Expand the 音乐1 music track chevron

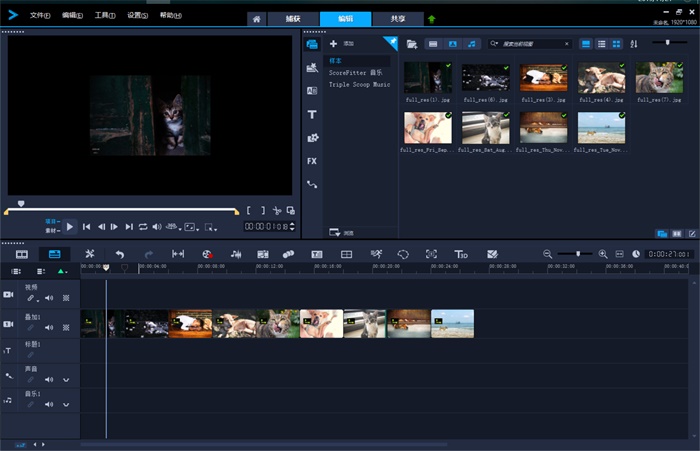point(67,406)
